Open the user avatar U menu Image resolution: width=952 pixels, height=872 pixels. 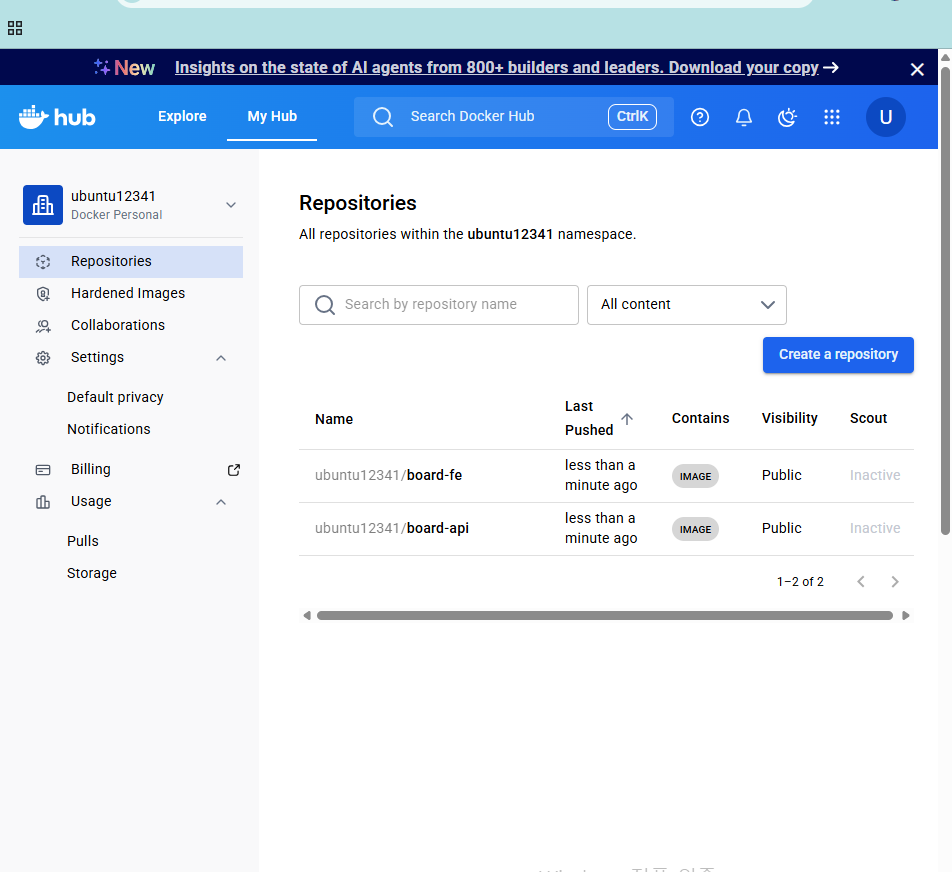[x=885, y=117]
